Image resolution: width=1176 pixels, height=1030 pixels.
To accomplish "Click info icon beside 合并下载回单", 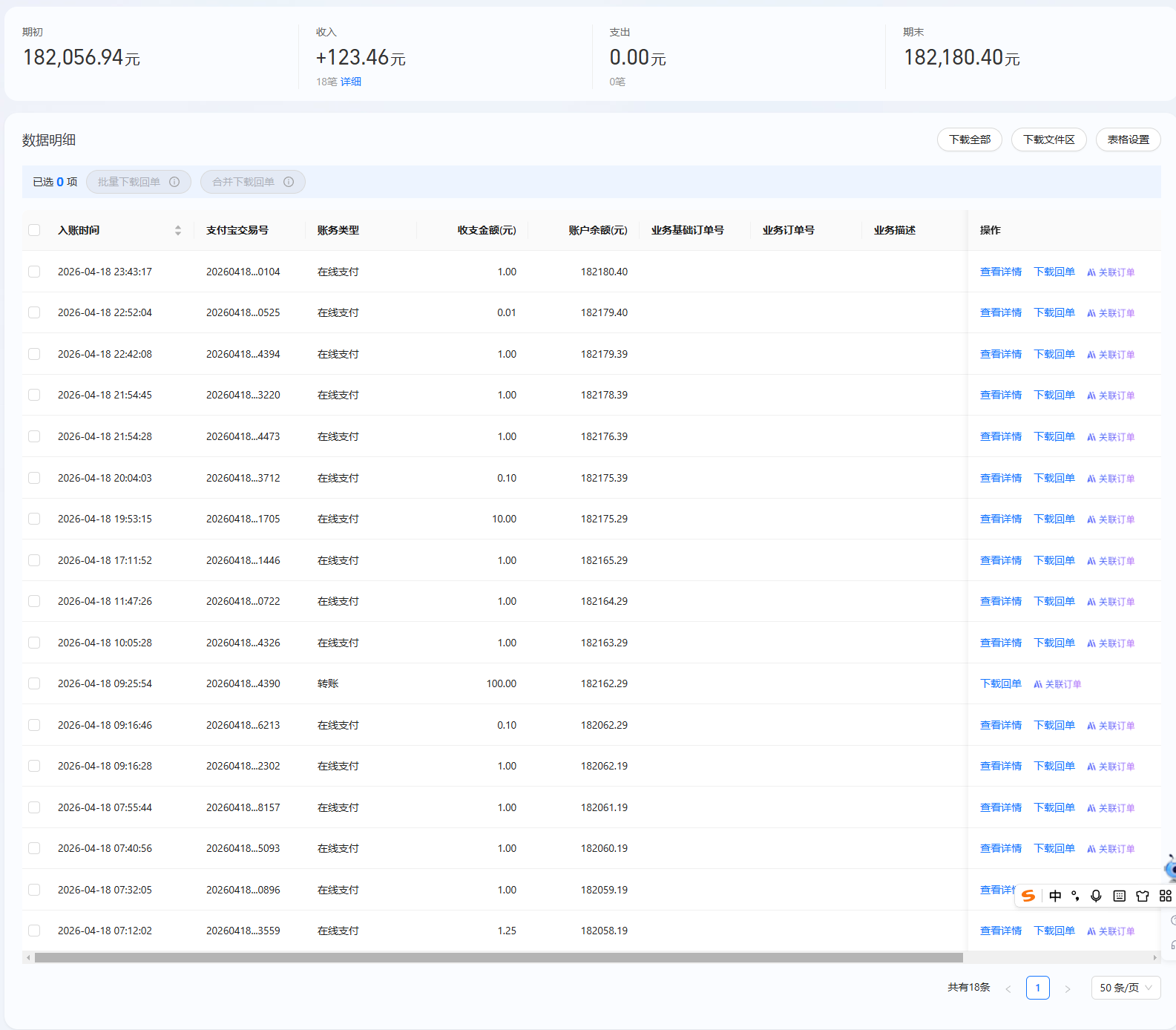I will coord(289,182).
